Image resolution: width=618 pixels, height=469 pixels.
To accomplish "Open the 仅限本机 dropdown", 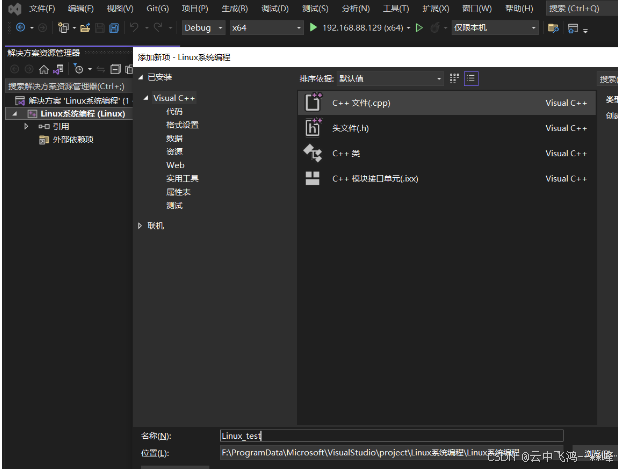I will (495, 28).
